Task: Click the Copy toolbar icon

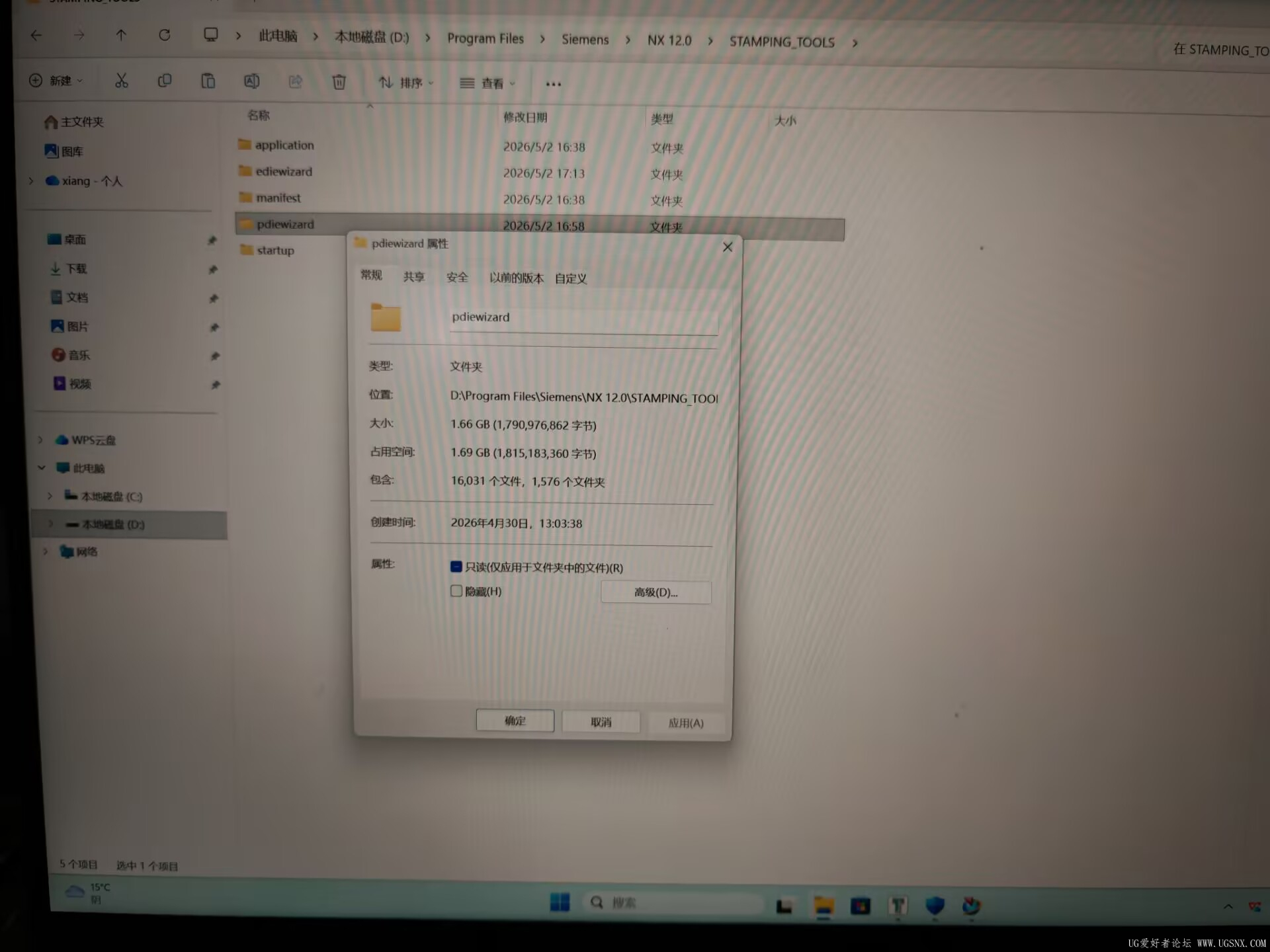Action: pyautogui.click(x=165, y=81)
